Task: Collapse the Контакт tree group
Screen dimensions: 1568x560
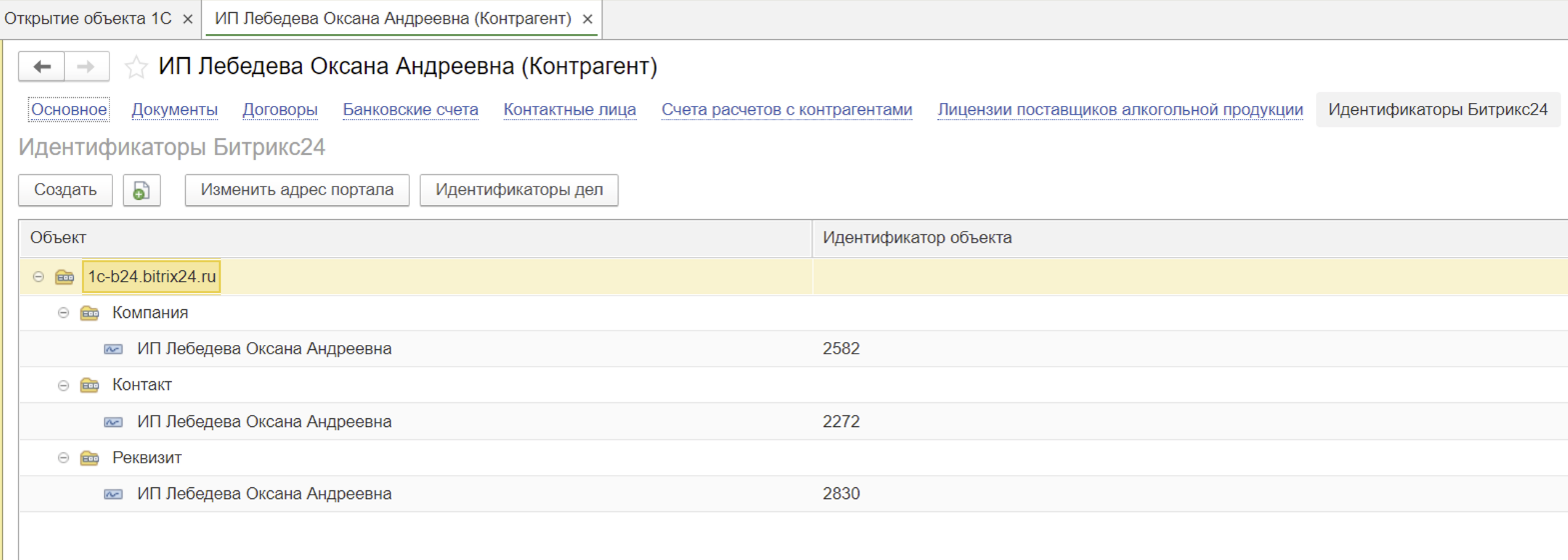Action: pos(63,385)
